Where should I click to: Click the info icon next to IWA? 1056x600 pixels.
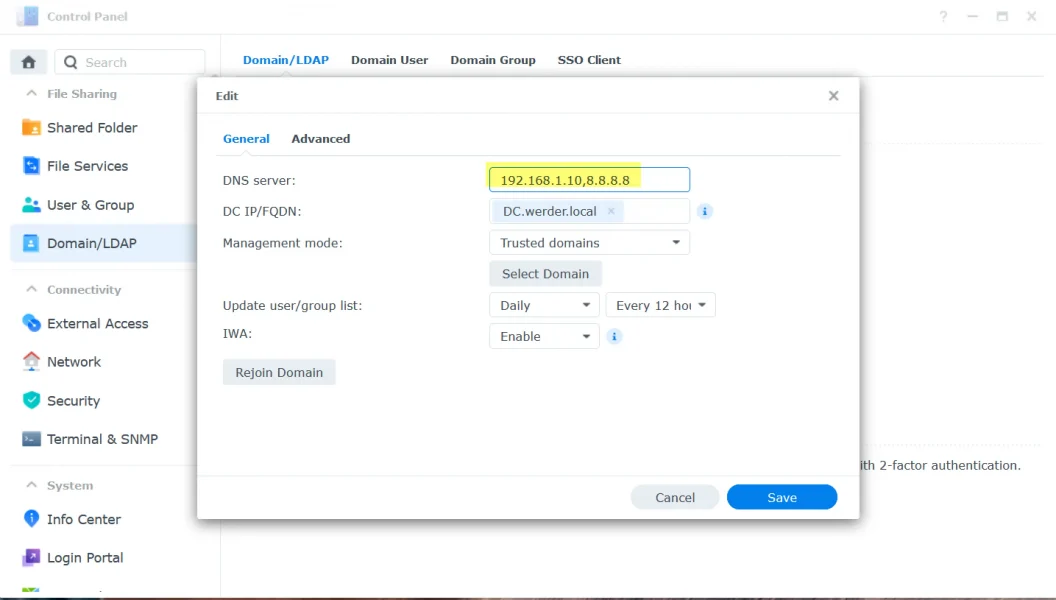coord(614,336)
